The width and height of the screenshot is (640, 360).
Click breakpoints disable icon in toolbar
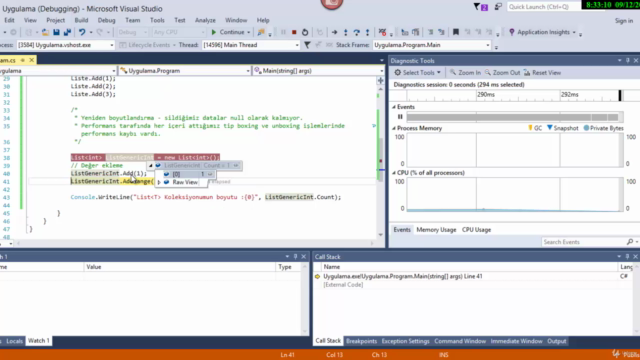(382, 32)
